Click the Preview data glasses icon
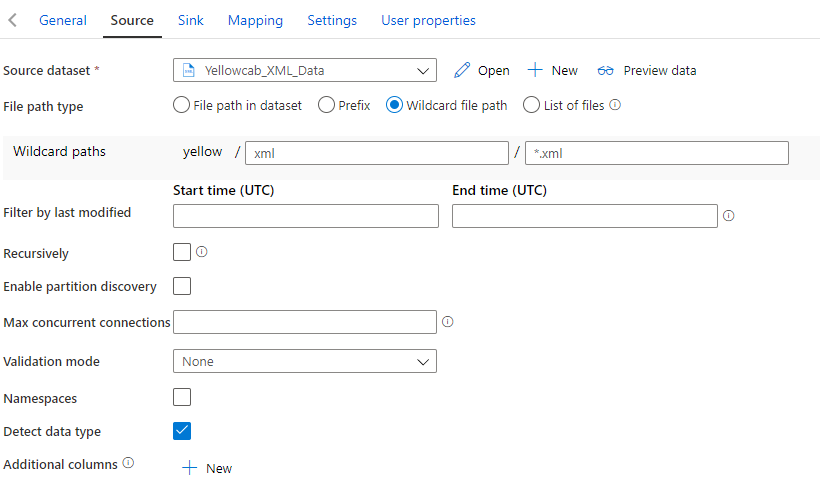Screen dimensions: 820x502 [x=606, y=70]
